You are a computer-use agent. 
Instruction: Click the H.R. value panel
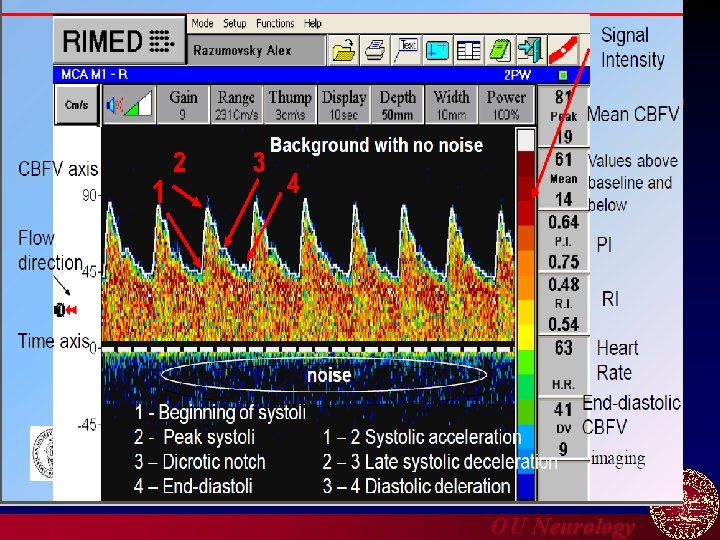tap(563, 366)
